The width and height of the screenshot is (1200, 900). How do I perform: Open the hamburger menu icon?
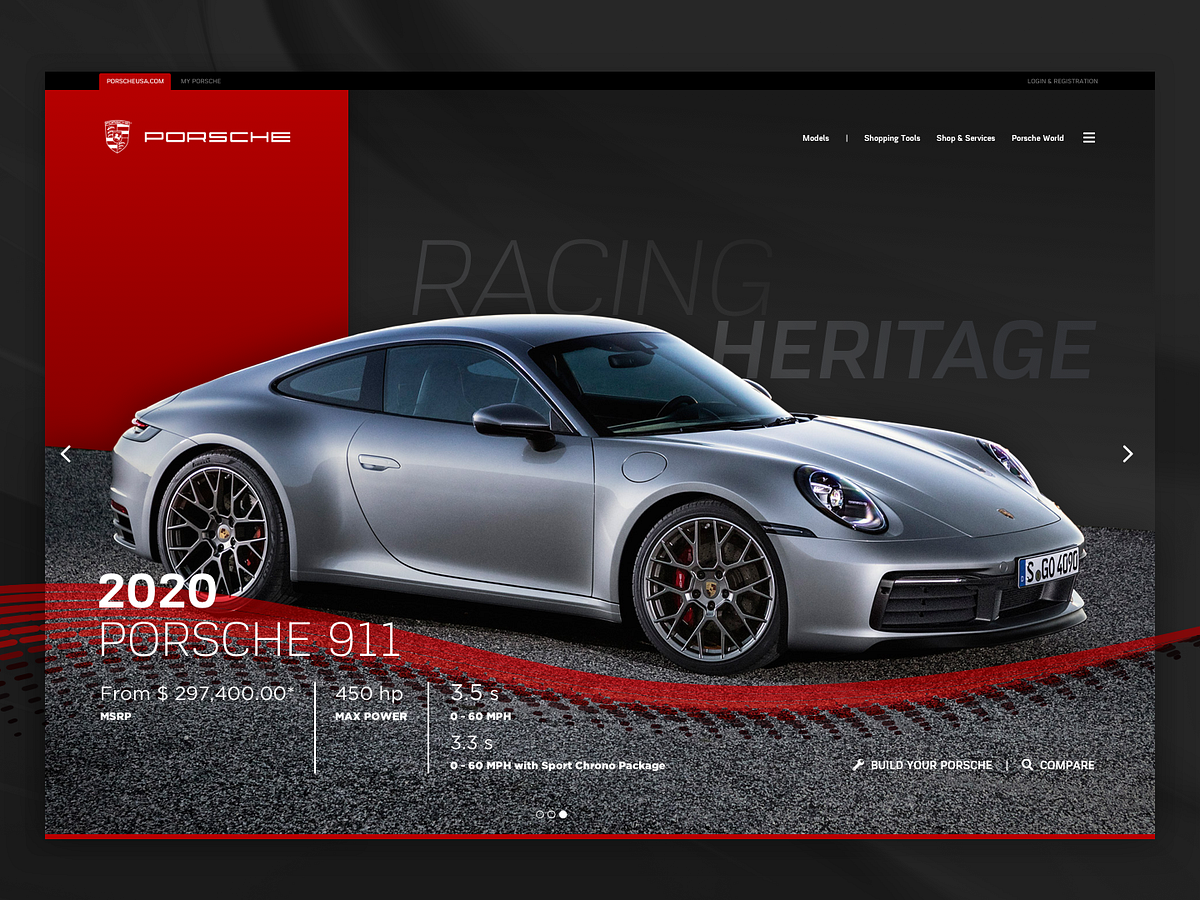[1089, 138]
